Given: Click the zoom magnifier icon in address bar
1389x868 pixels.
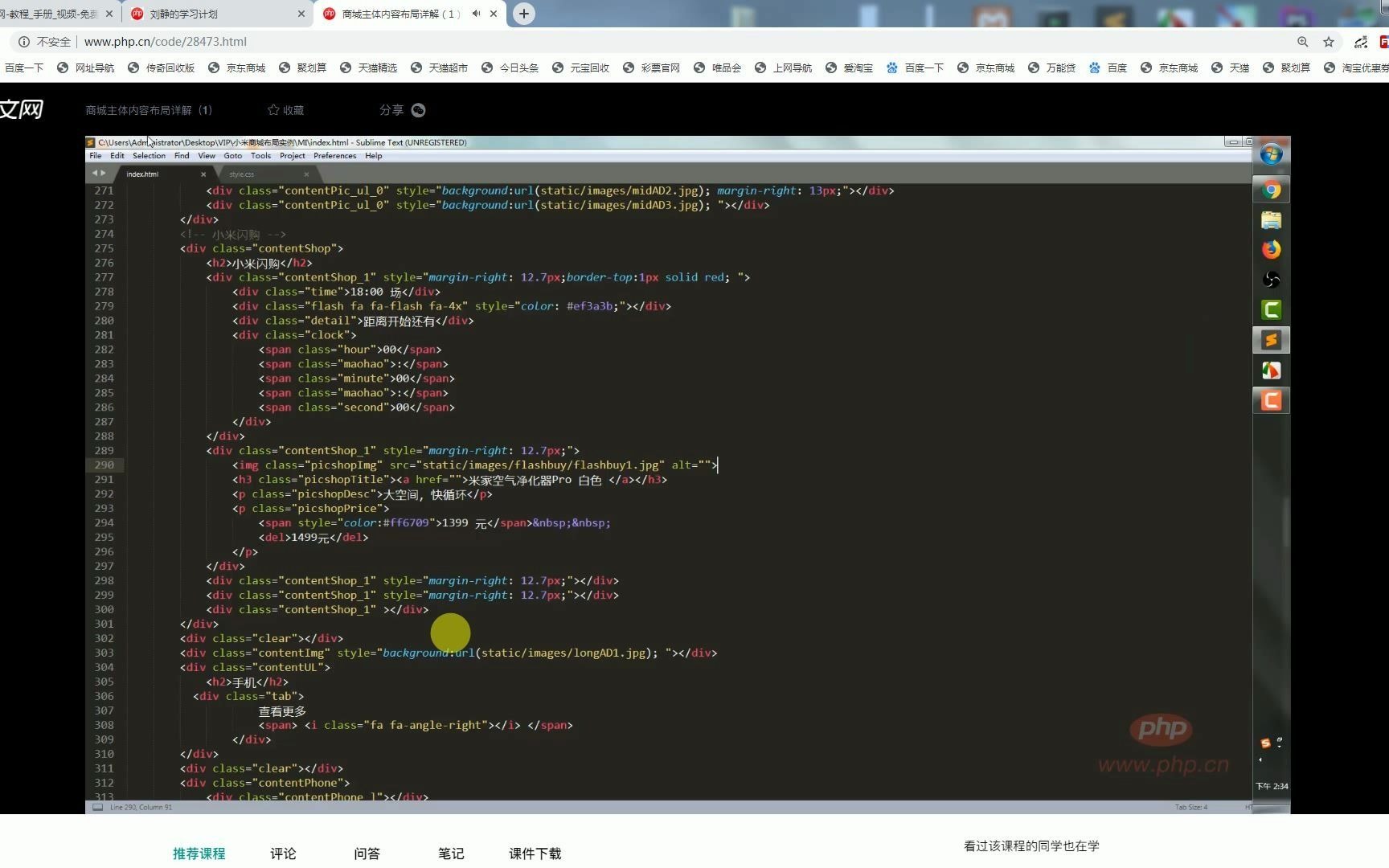Looking at the screenshot, I should coord(1302,42).
